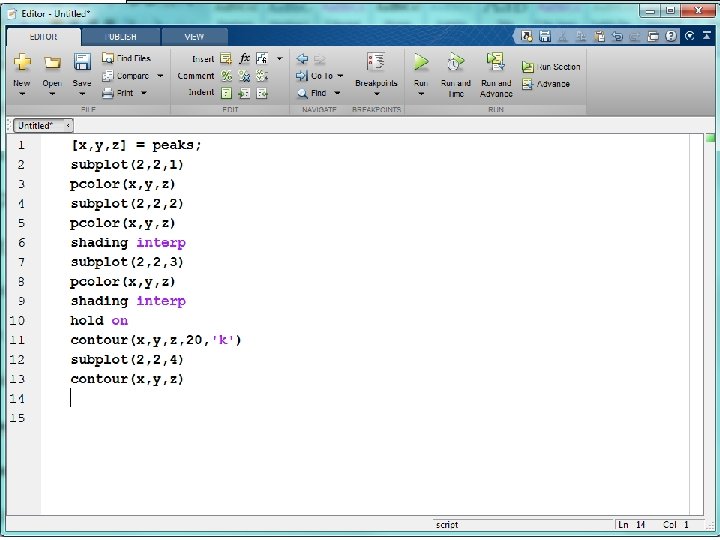Click the fixed-point insert icon
The width and height of the screenshot is (720, 540).
(262, 58)
